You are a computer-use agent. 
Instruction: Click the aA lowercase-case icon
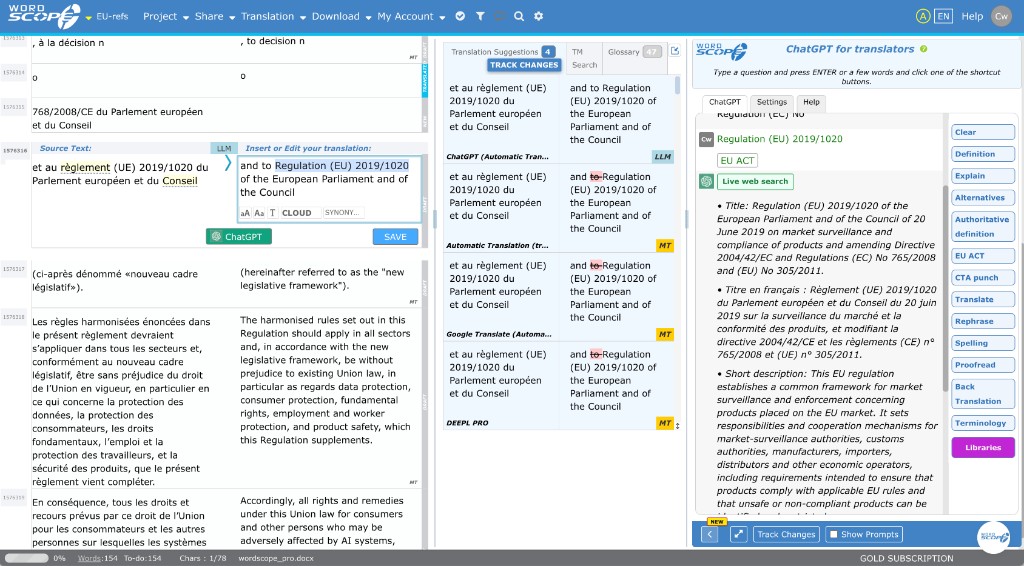[x=245, y=213]
